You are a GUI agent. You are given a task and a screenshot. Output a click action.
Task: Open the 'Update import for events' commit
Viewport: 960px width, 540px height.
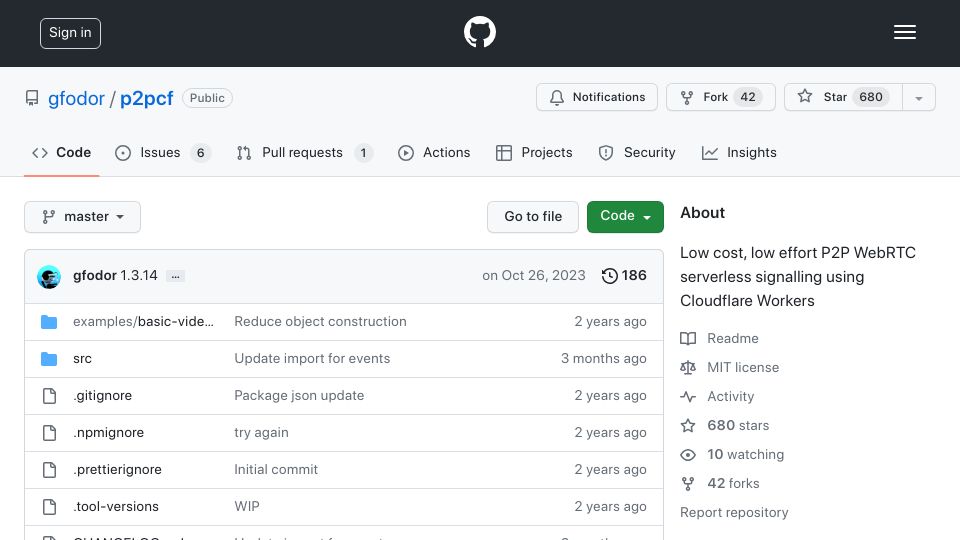click(x=312, y=359)
